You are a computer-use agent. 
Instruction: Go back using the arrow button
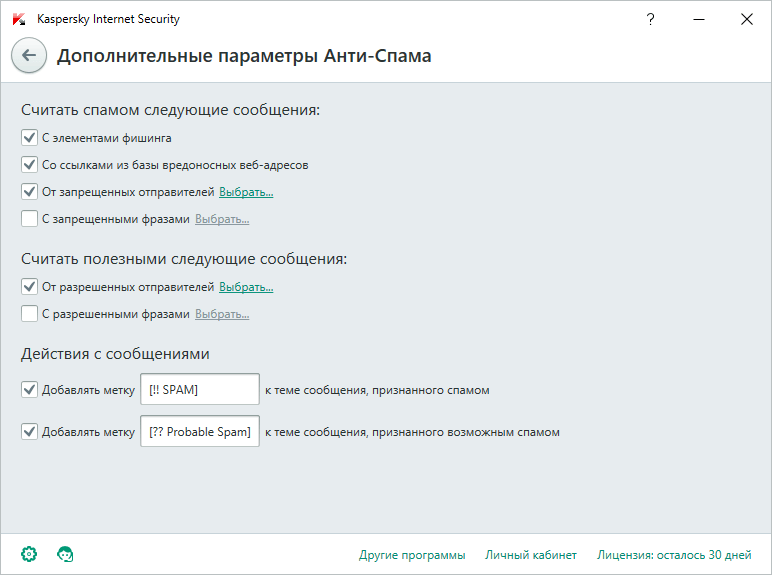click(29, 55)
